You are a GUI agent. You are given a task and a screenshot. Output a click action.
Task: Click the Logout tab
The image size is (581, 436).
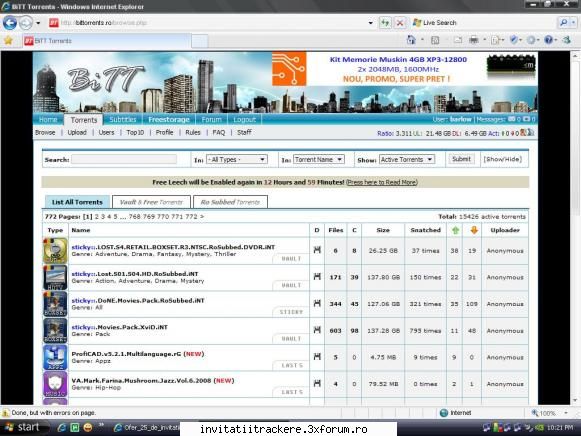[x=245, y=120]
